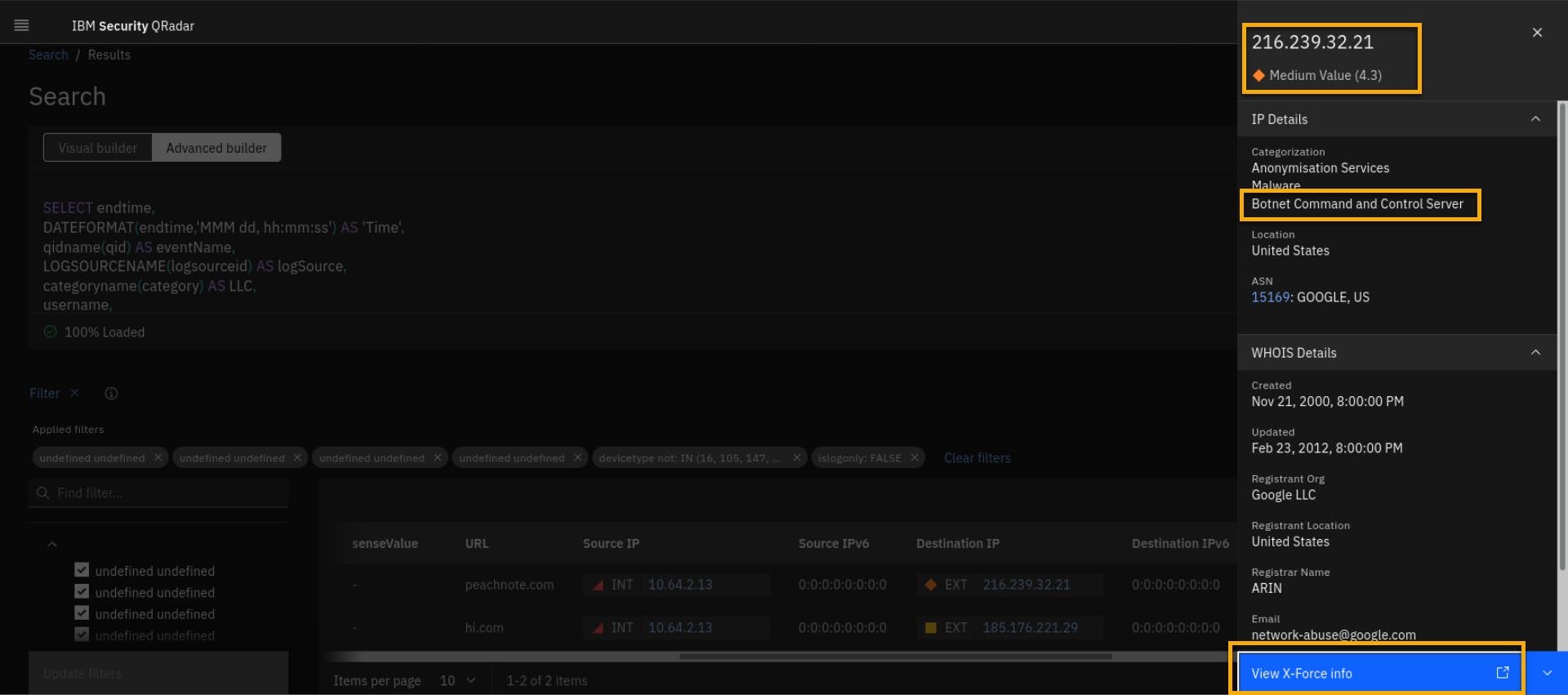Toggle the third undefined undefined checkbox
Image resolution: width=1568 pixels, height=695 pixels.
(82, 613)
